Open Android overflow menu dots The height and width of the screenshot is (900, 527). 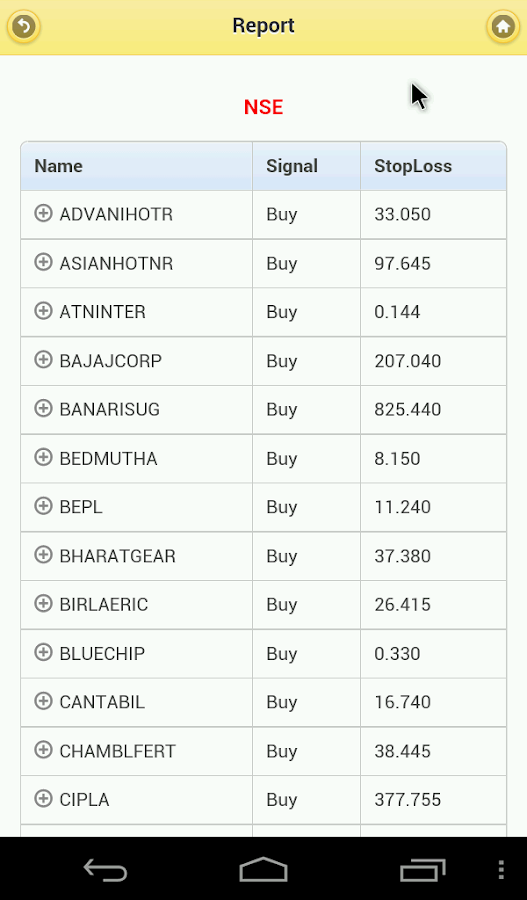point(501,870)
